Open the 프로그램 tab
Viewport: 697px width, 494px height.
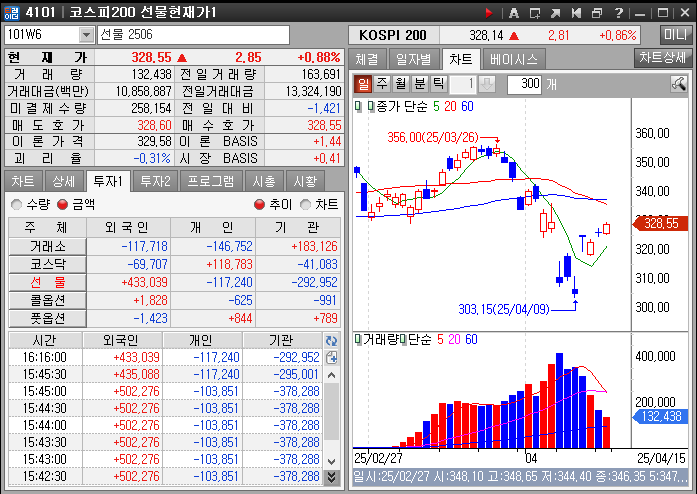[x=210, y=181]
